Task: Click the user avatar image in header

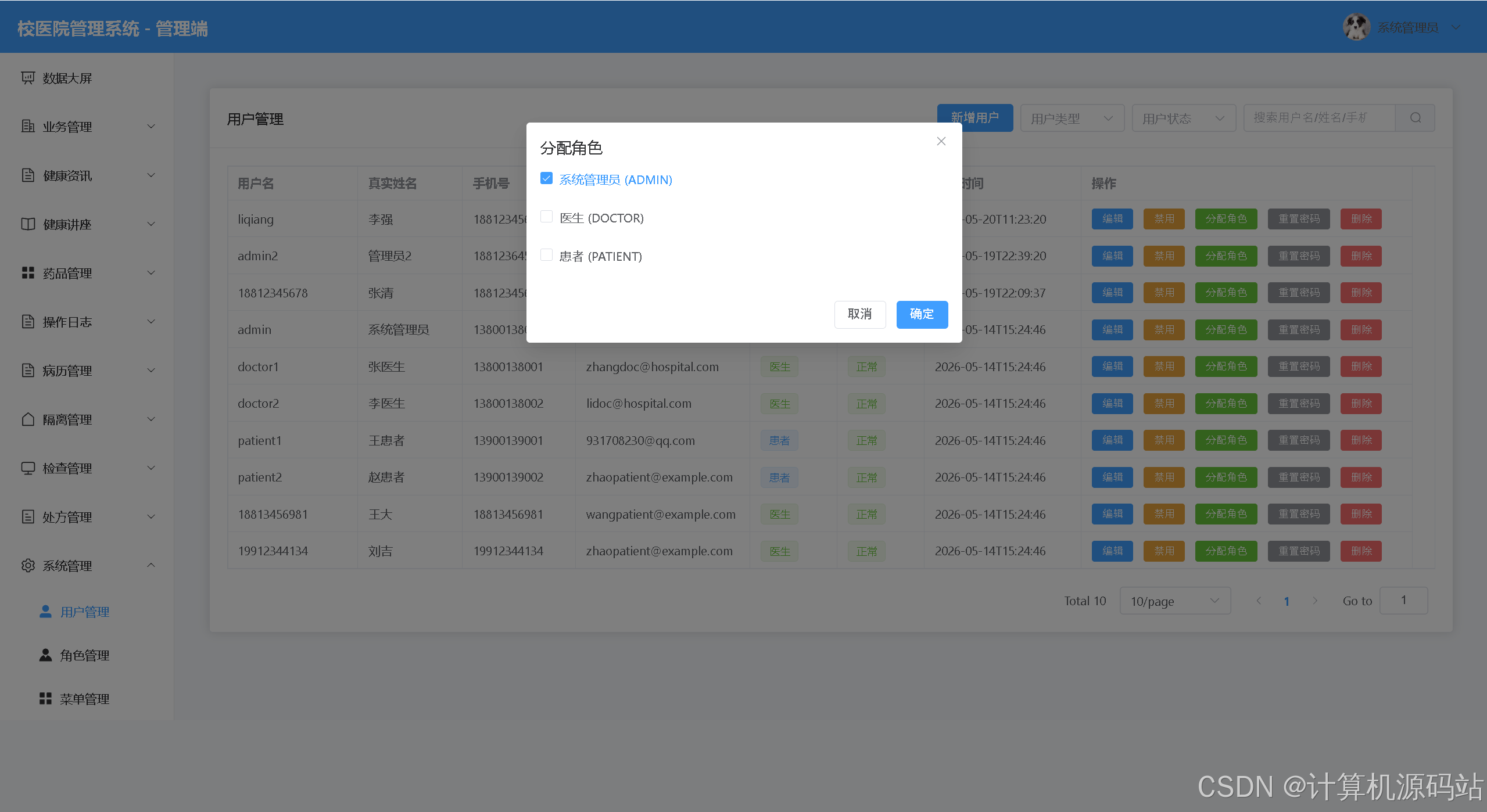Action: coord(1356,27)
